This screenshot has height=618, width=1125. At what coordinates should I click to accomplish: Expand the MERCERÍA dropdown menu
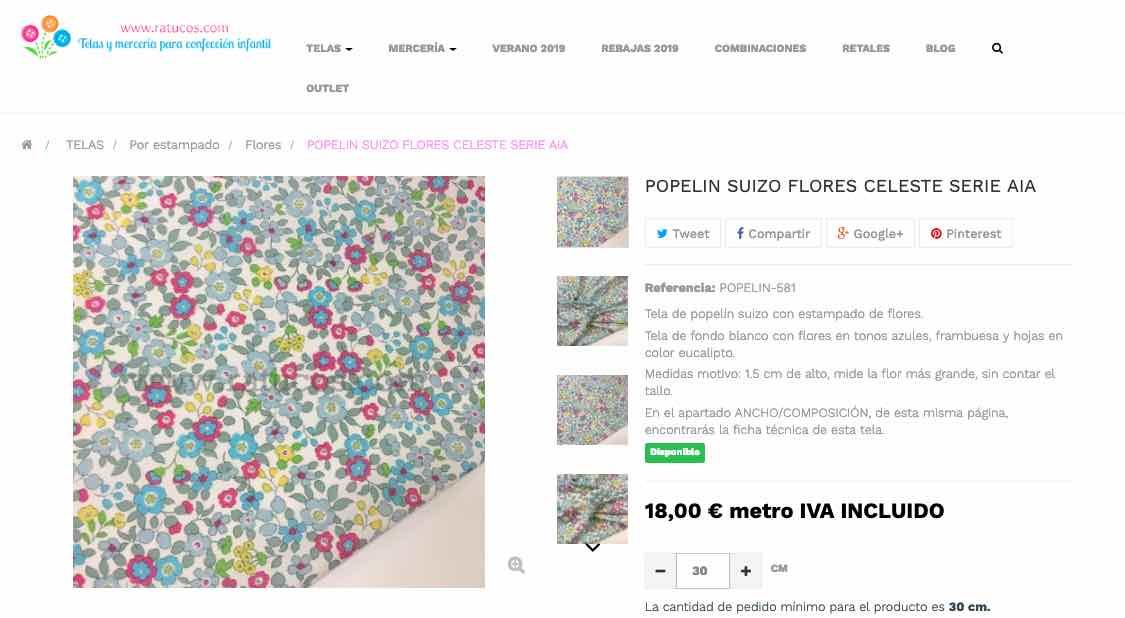point(423,48)
